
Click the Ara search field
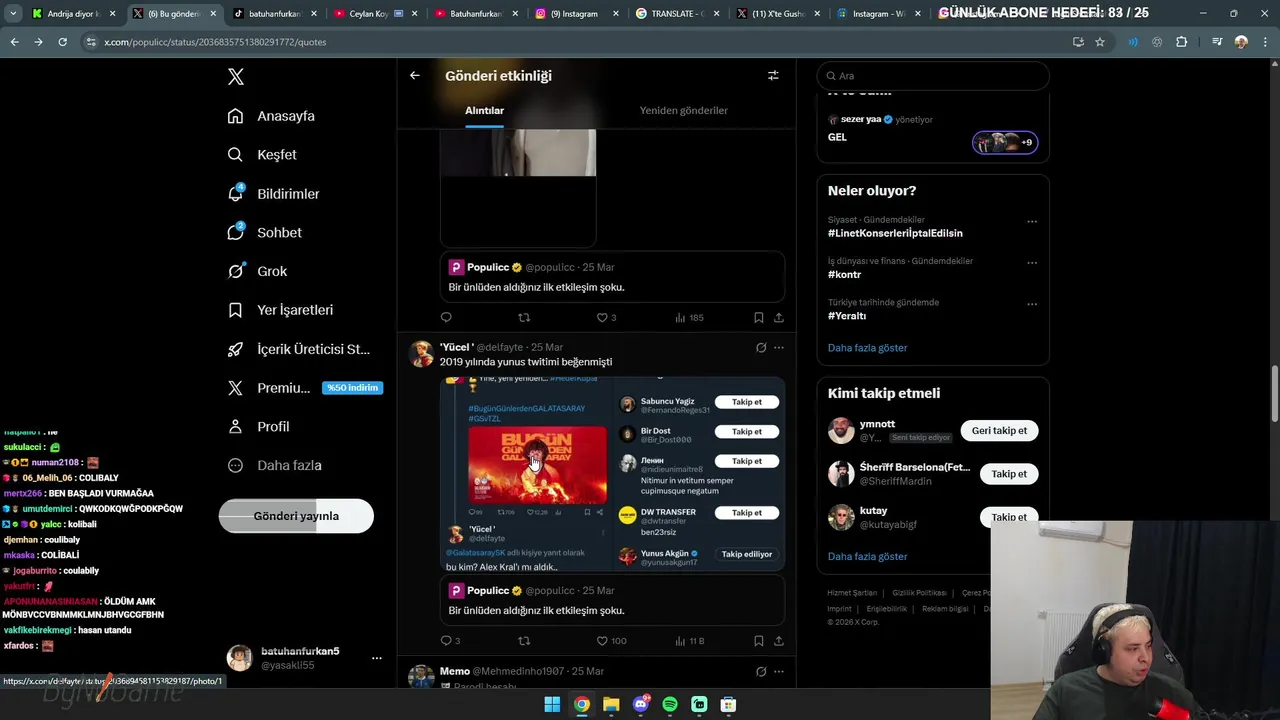[933, 76]
